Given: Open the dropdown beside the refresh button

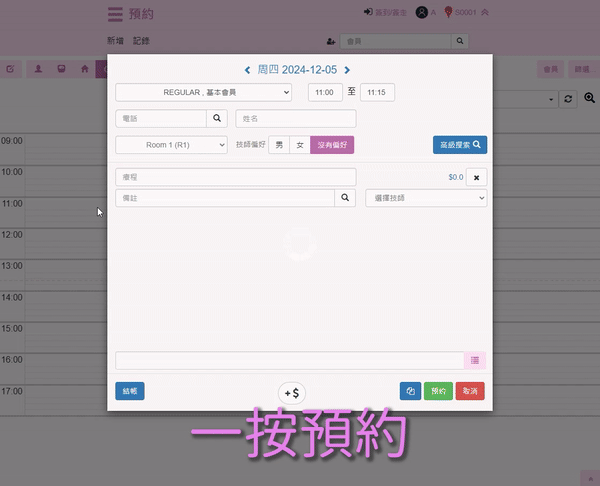Looking at the screenshot, I should click(551, 99).
